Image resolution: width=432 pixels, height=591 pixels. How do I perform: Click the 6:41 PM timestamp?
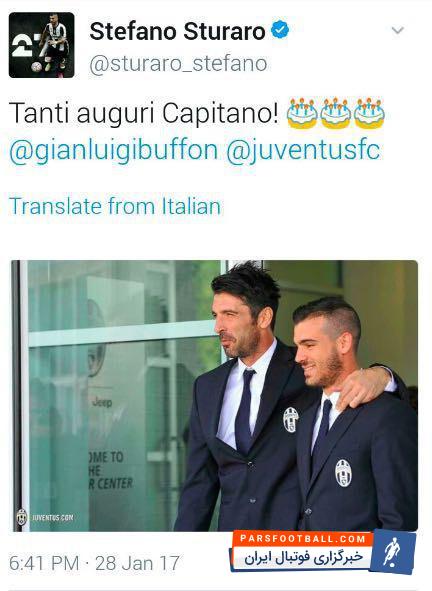tap(44, 563)
